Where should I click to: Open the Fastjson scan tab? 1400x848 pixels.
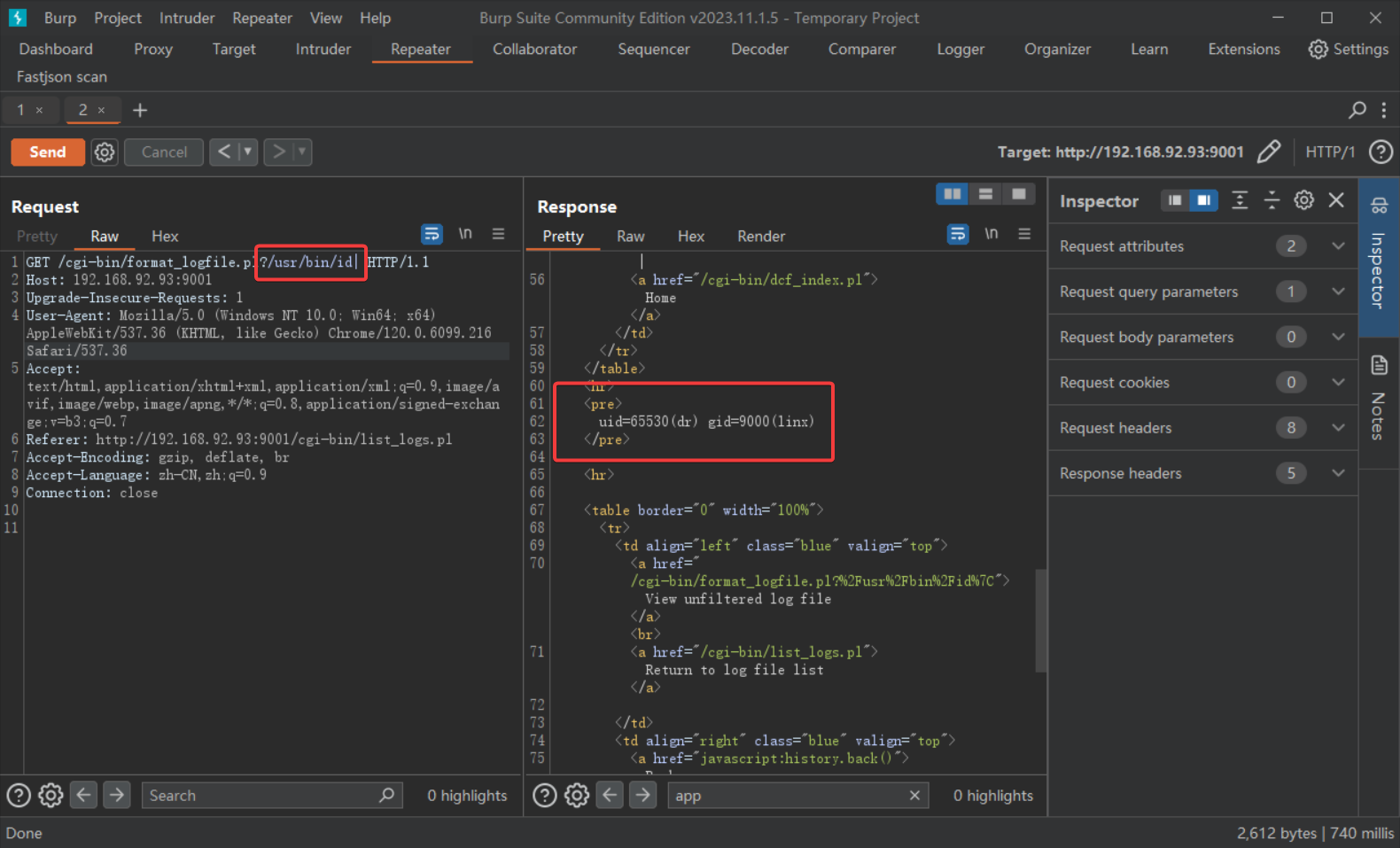pyautogui.click(x=62, y=77)
